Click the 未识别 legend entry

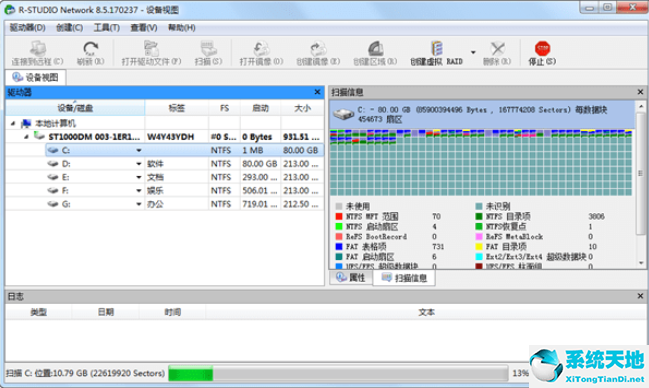498,206
